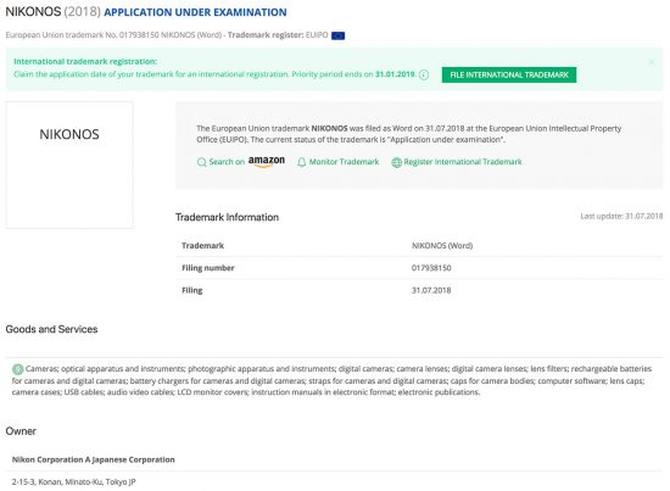This screenshot has width=670, height=491.
Task: Click the filing number 017938150 value
Action: [434, 268]
